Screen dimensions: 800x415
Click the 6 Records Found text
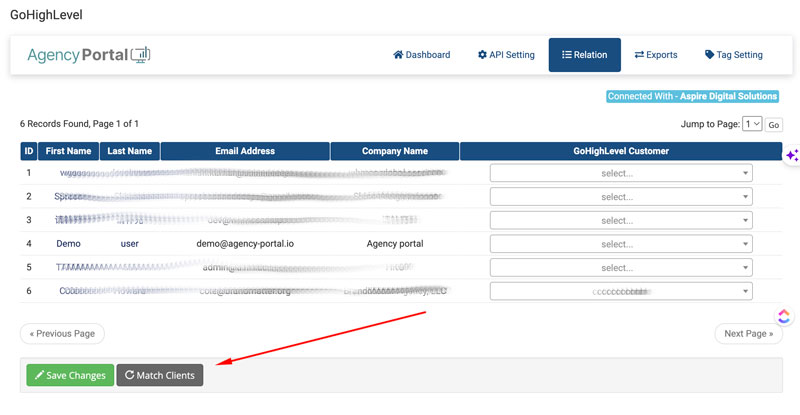[79, 124]
